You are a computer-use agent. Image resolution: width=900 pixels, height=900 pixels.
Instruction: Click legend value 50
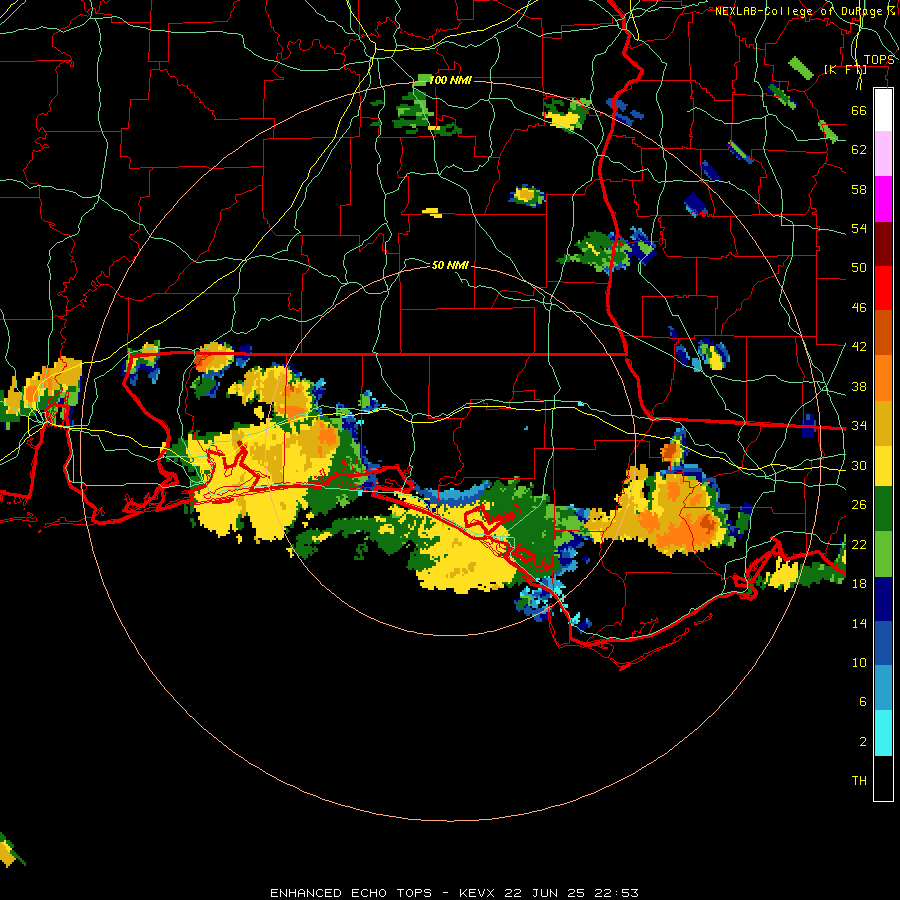coord(859,268)
